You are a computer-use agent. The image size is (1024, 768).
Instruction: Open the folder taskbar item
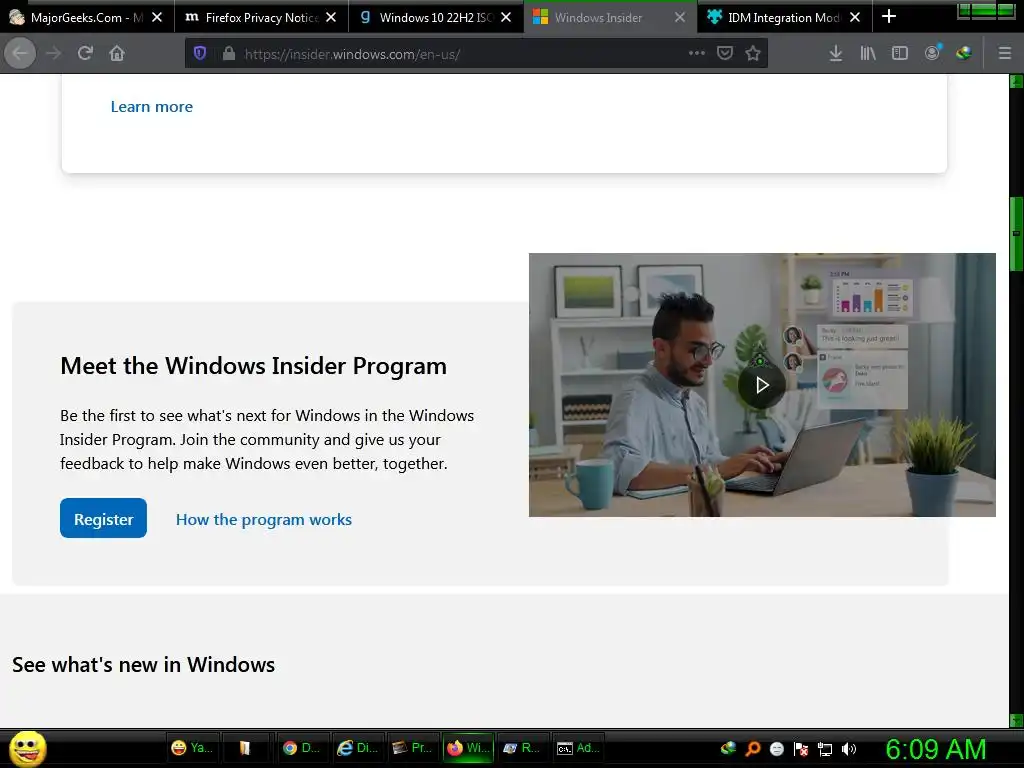[246, 748]
